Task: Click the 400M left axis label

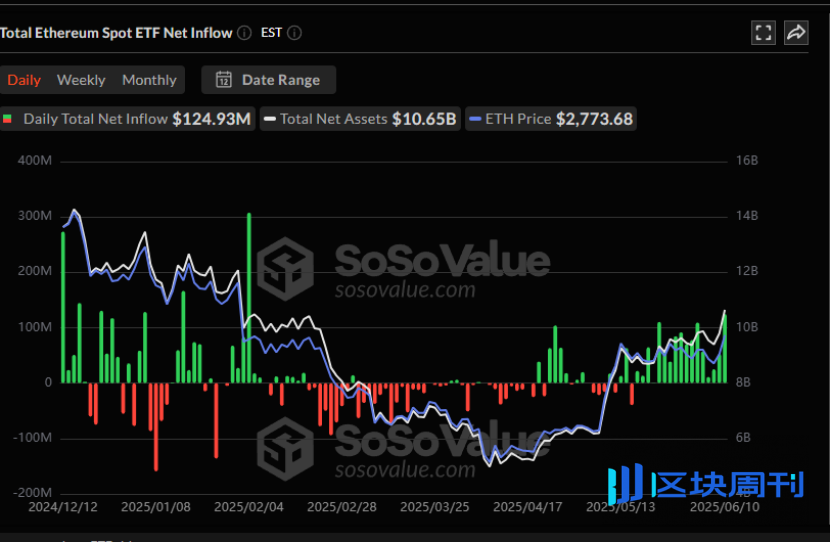Action: click(35, 160)
